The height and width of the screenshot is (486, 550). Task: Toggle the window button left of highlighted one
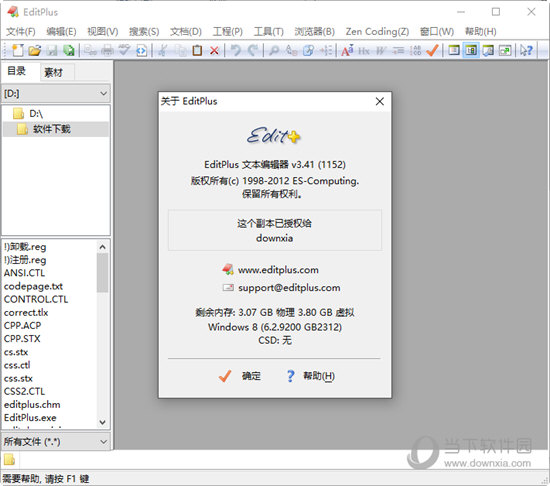click(454, 50)
